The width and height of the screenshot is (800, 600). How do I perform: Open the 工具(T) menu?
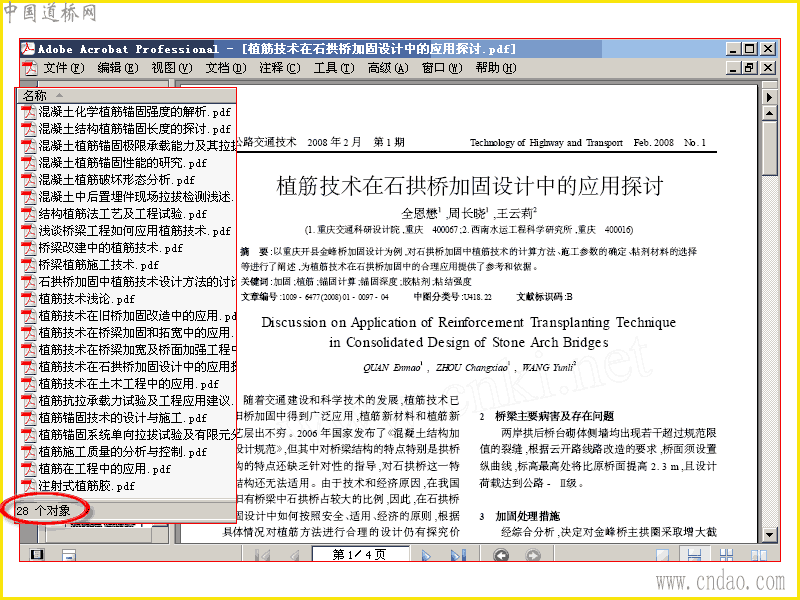pyautogui.click(x=334, y=68)
